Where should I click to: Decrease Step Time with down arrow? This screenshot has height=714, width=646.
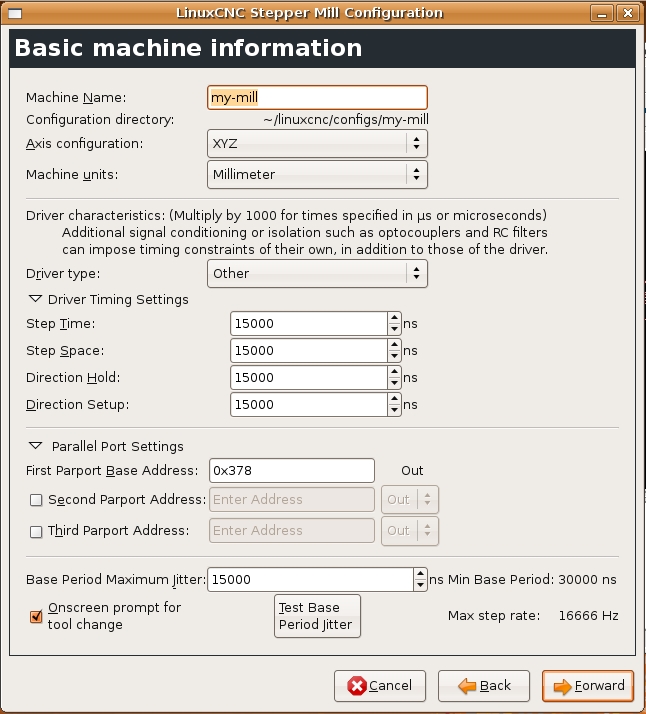[394, 330]
